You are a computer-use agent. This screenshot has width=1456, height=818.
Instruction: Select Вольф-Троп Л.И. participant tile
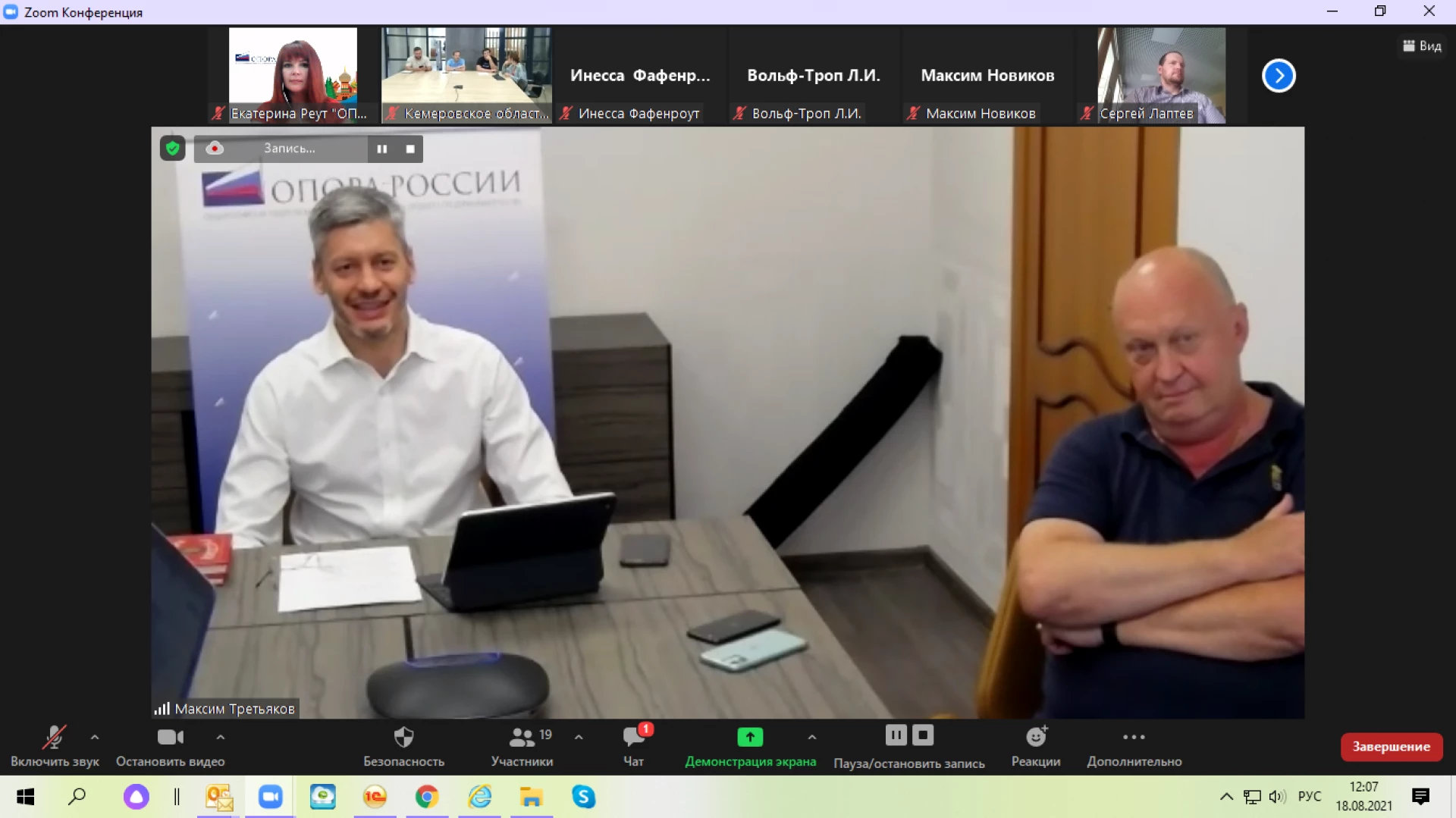814,75
